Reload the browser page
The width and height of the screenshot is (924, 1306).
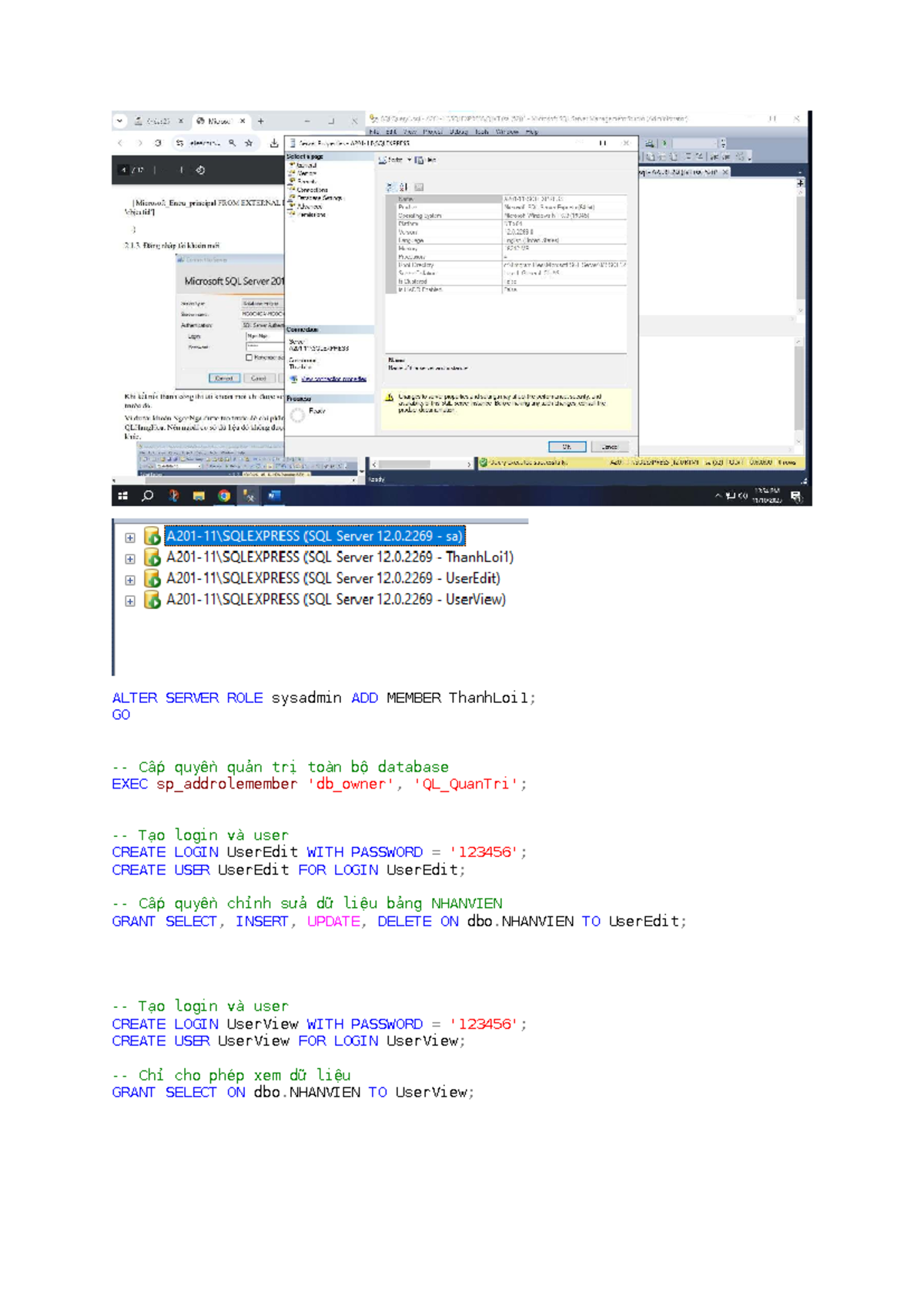[158, 143]
